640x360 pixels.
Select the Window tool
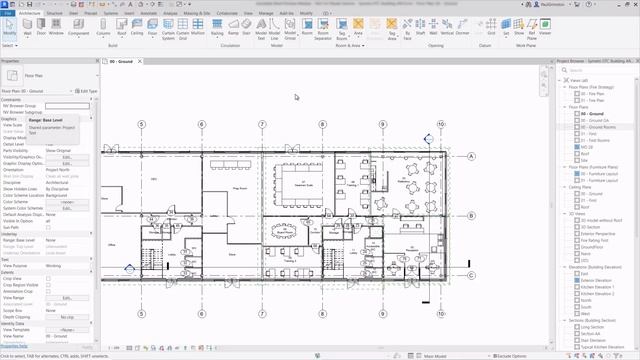(x=56, y=27)
